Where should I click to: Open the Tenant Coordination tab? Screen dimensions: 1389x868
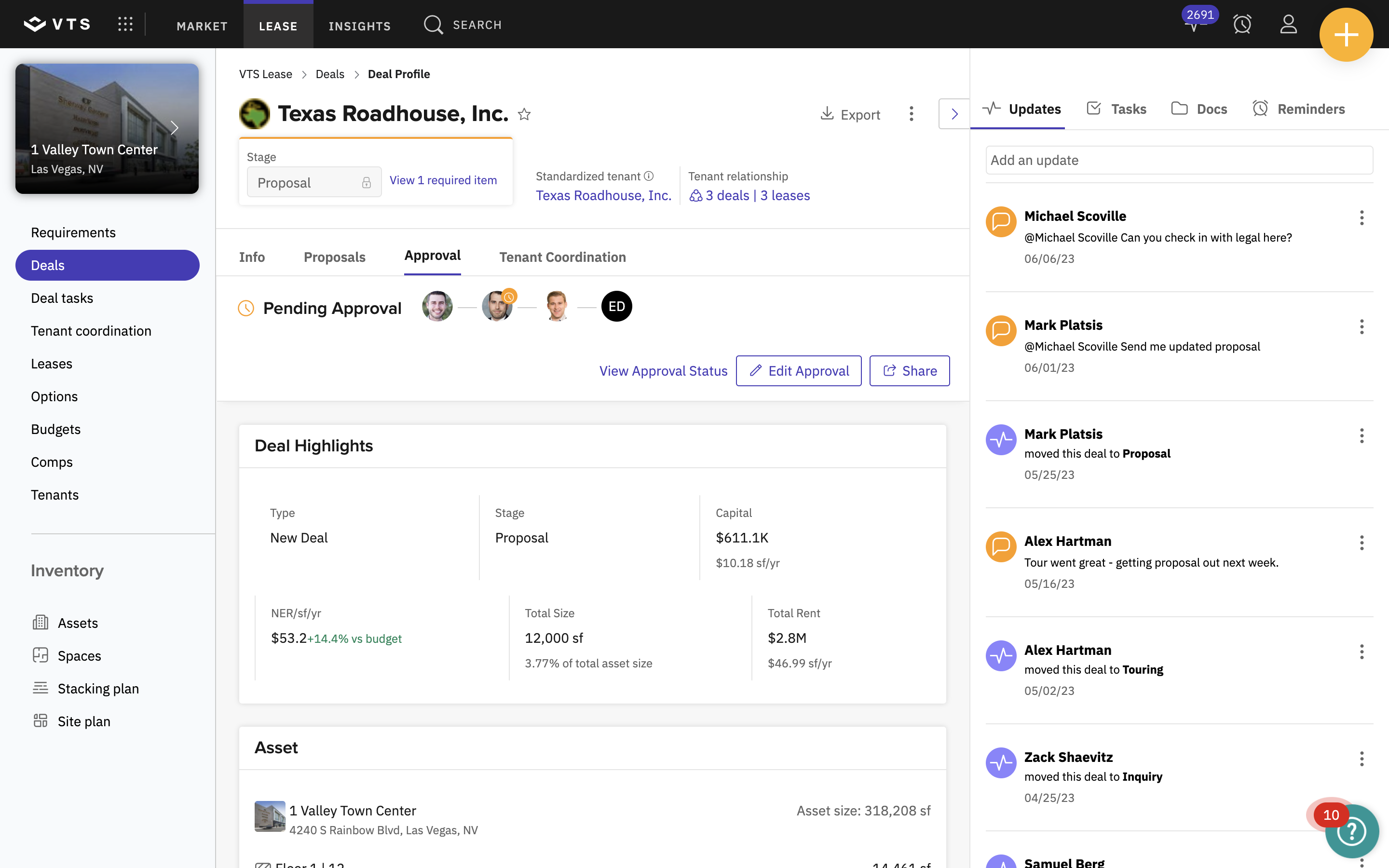click(562, 257)
